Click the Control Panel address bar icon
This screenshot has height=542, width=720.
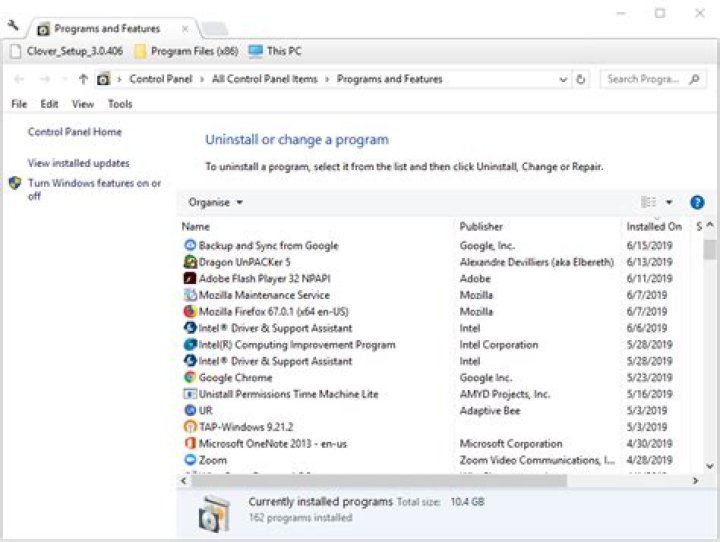[104, 79]
